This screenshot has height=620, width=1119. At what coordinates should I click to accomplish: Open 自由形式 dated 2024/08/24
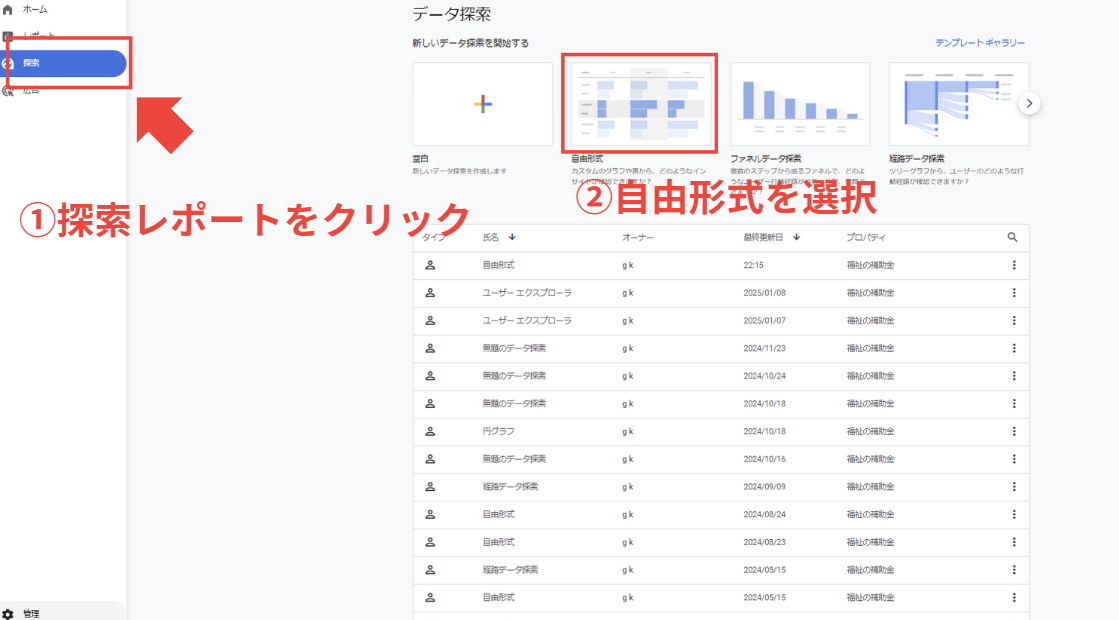click(x=498, y=514)
